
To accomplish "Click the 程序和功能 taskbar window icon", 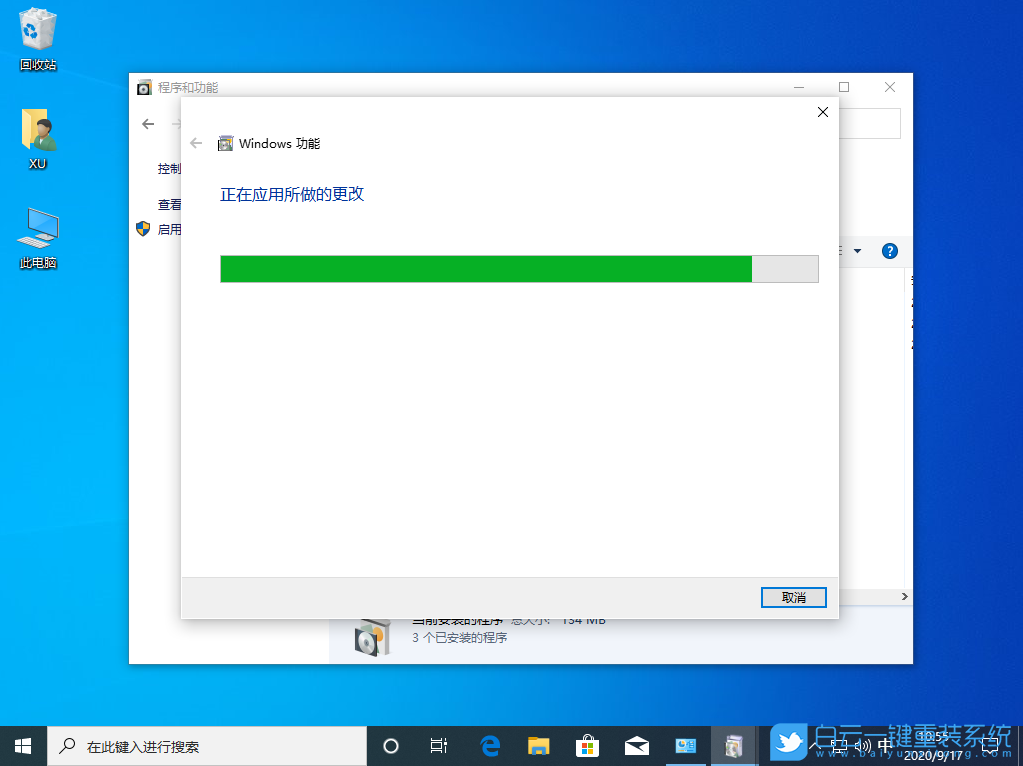I will 734,745.
